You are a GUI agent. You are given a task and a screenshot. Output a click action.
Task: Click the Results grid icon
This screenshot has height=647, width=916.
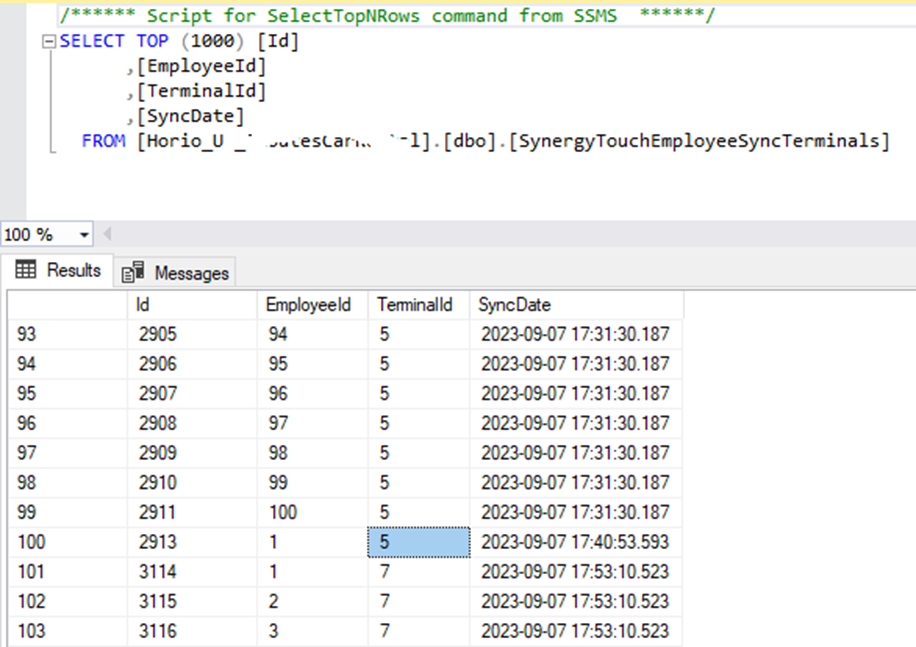[x=26, y=269]
